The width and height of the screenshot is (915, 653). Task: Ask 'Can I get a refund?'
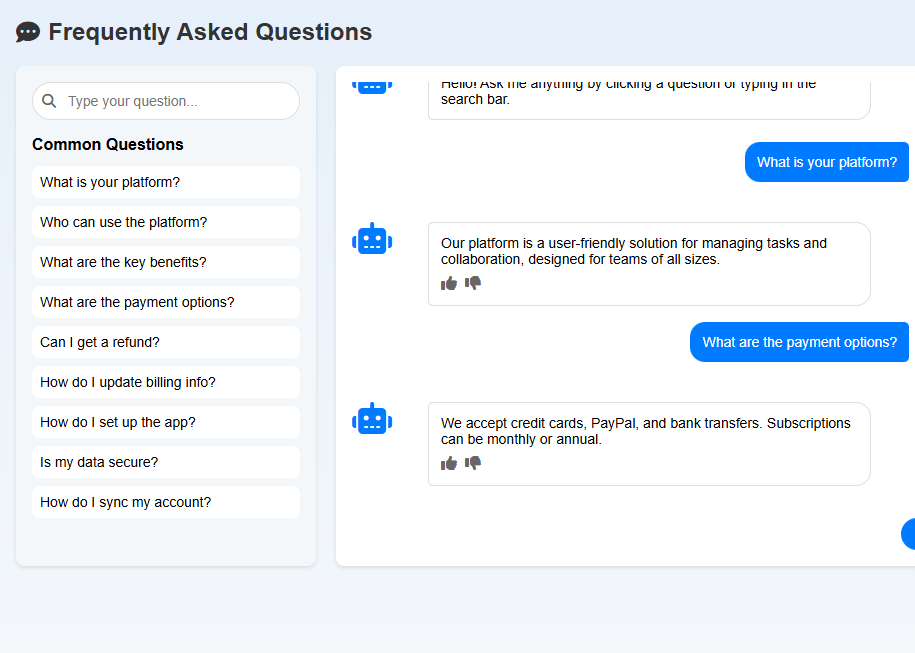(166, 342)
